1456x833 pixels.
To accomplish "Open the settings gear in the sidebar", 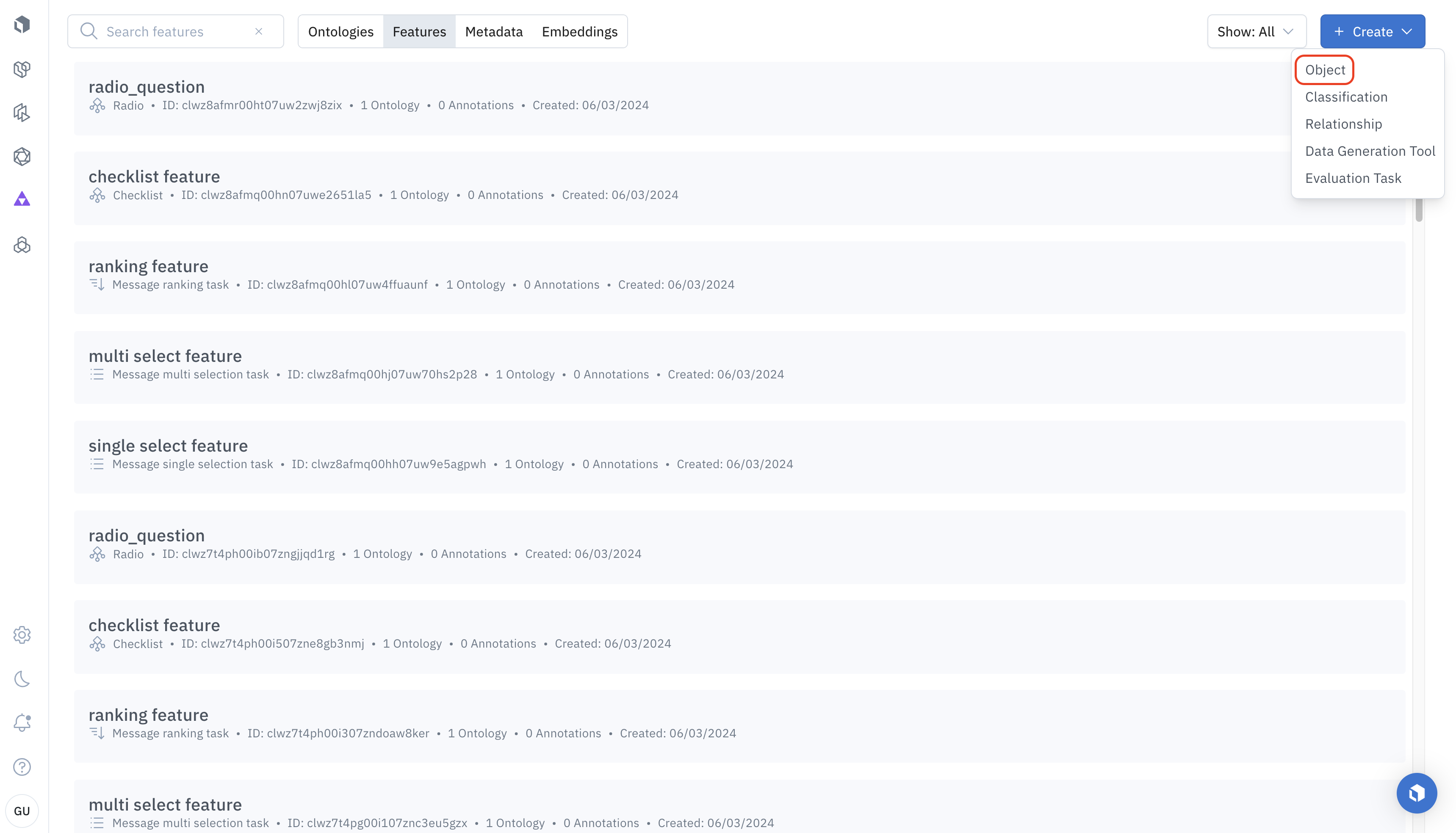I will point(22,635).
